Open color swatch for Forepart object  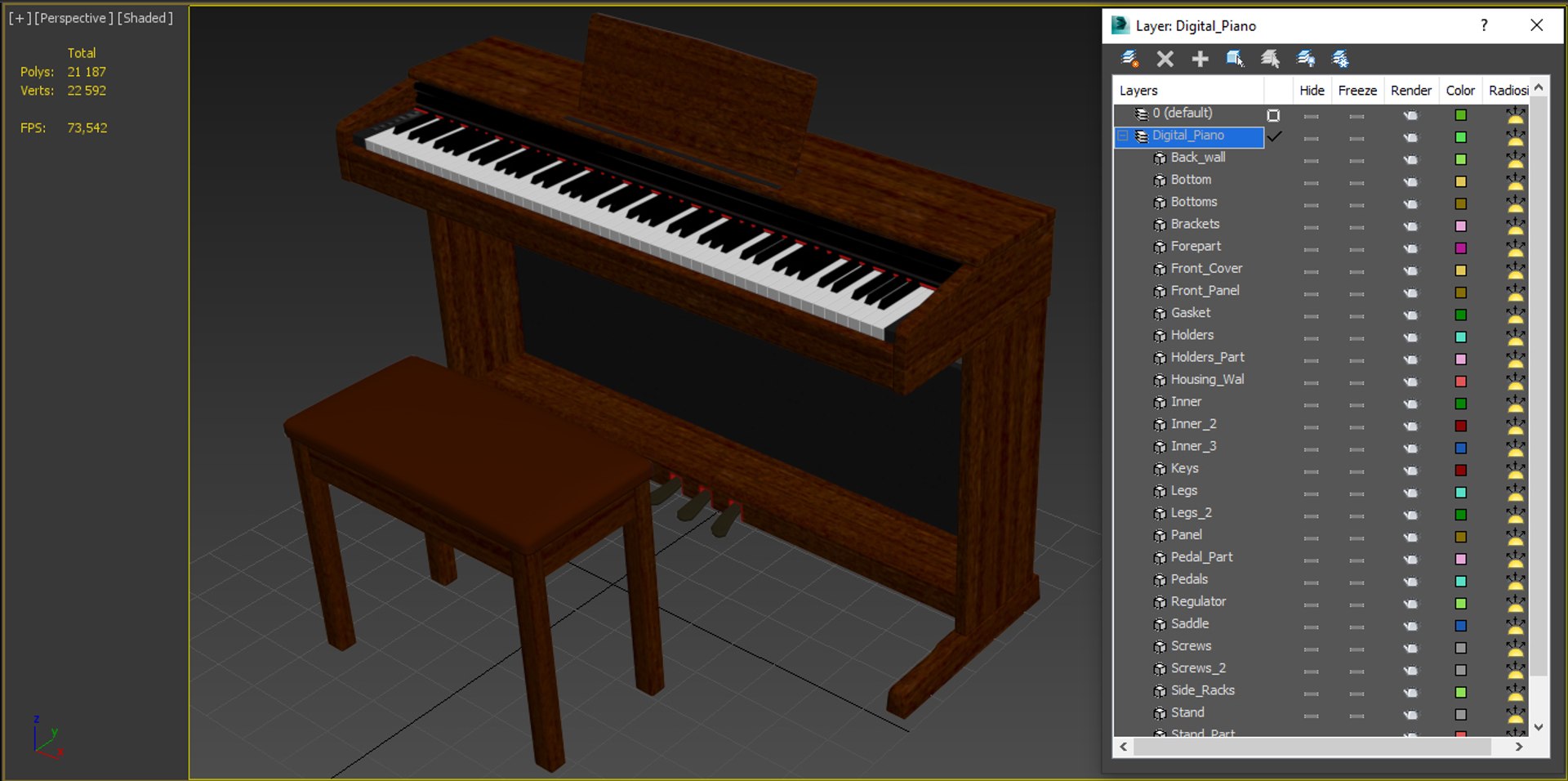pyautogui.click(x=1461, y=248)
